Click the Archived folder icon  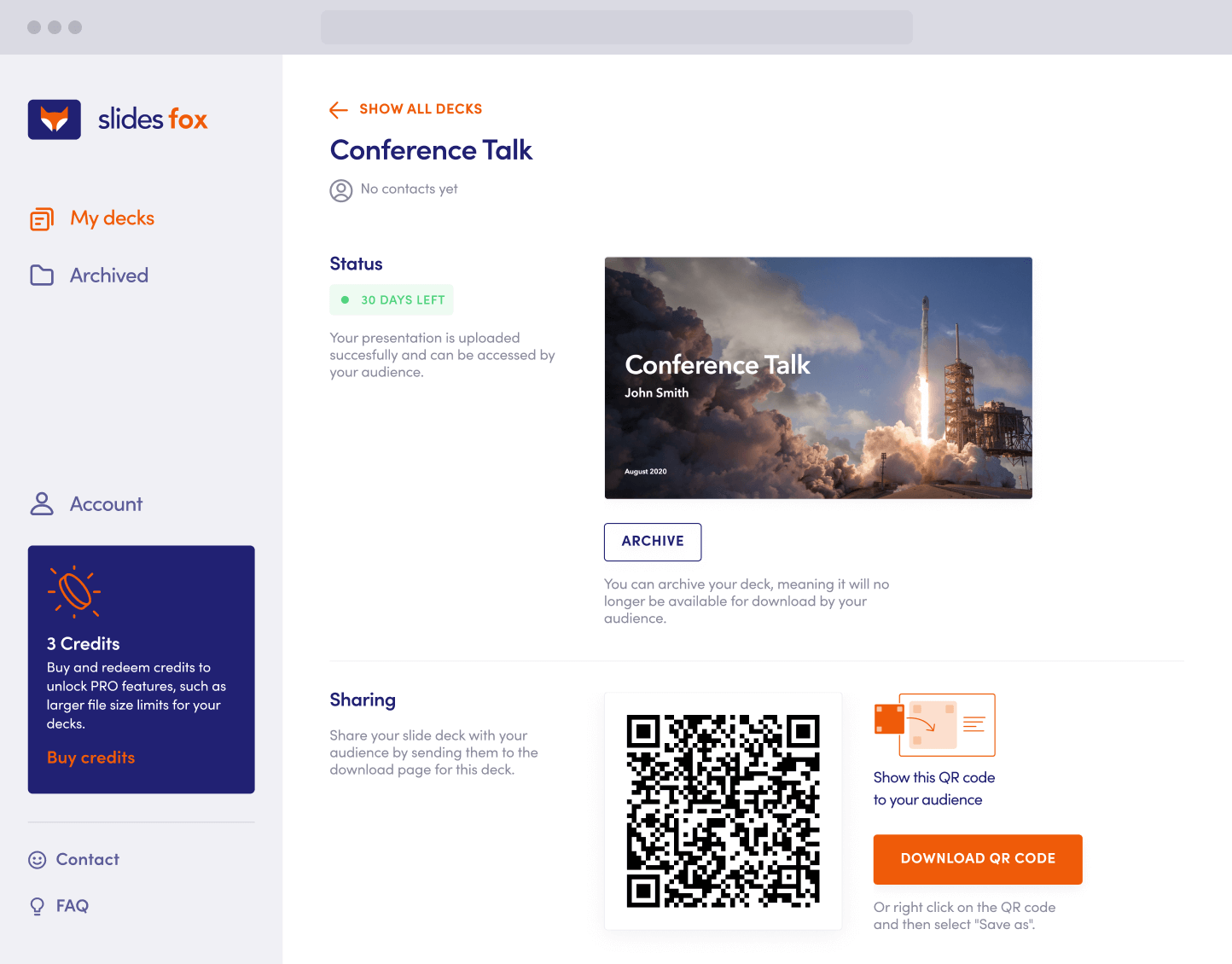click(x=42, y=276)
